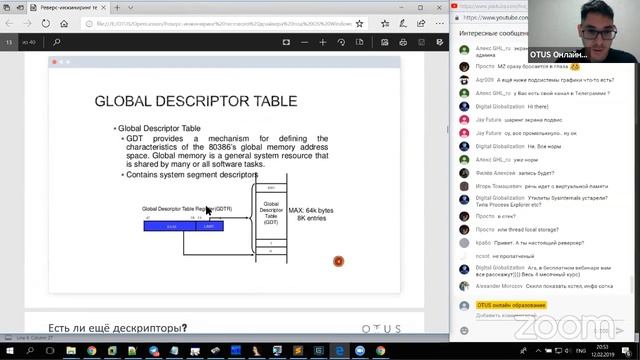Click the highlighted OTUS онлайн образование name

[511, 305]
